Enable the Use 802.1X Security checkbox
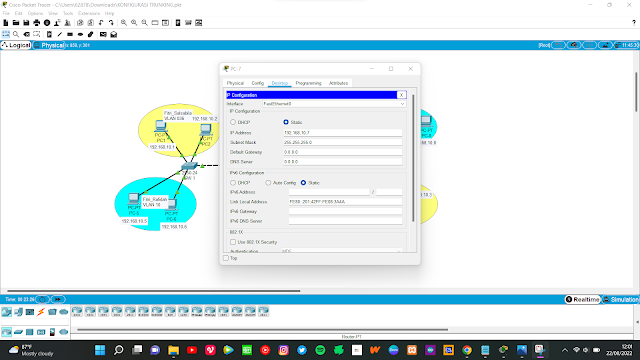 (x=233, y=242)
